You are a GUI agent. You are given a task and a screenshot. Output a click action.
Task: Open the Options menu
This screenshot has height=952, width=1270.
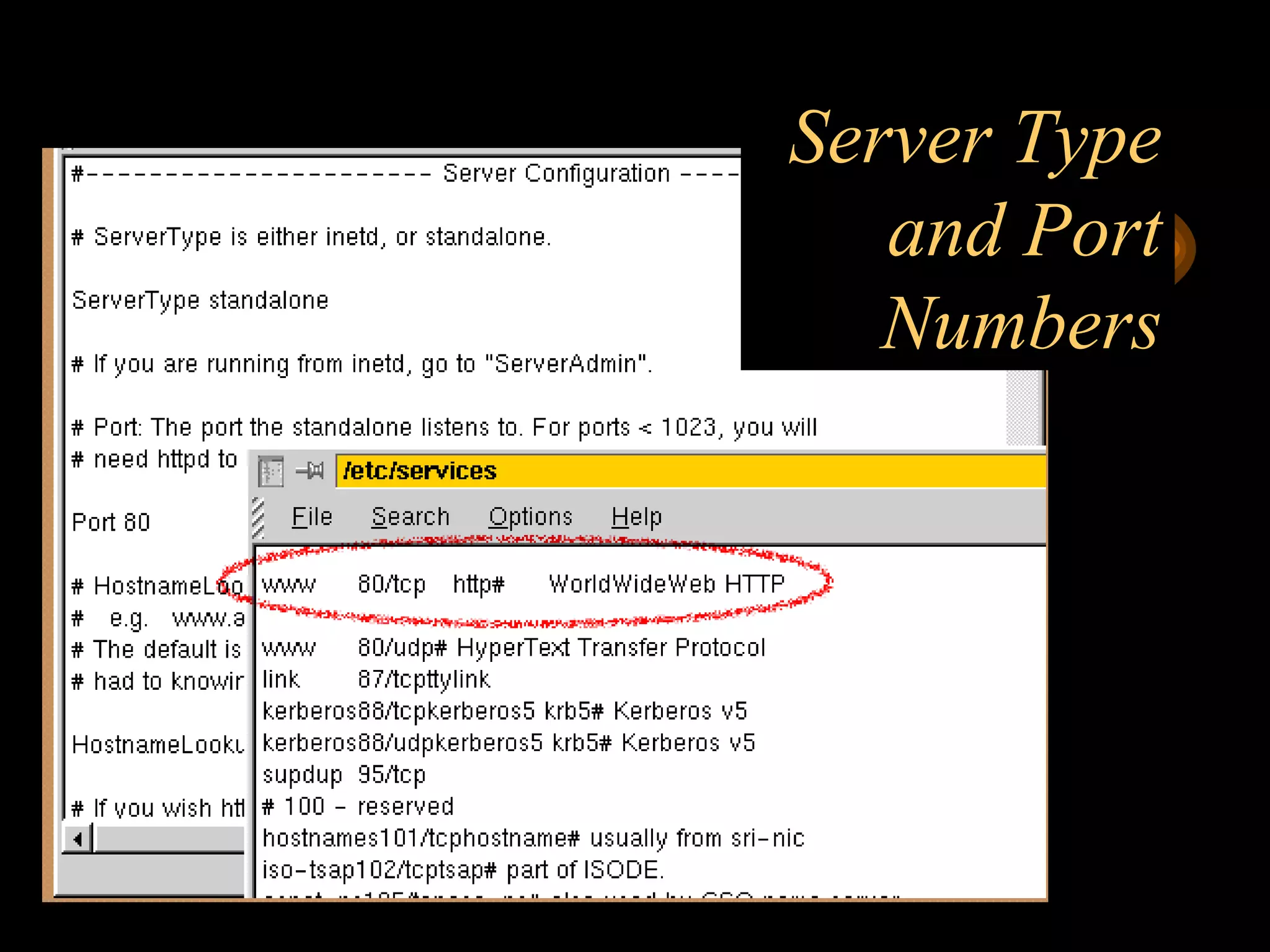coord(530,516)
